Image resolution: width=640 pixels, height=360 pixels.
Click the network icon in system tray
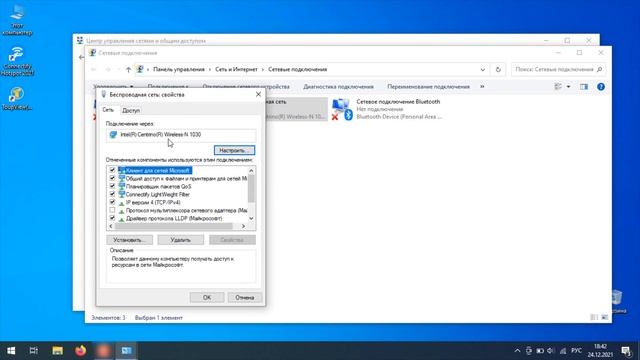click(x=563, y=351)
